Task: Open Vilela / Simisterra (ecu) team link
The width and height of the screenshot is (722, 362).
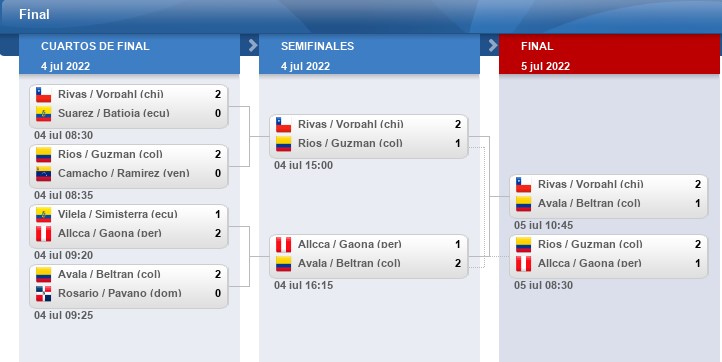Action: (117, 214)
